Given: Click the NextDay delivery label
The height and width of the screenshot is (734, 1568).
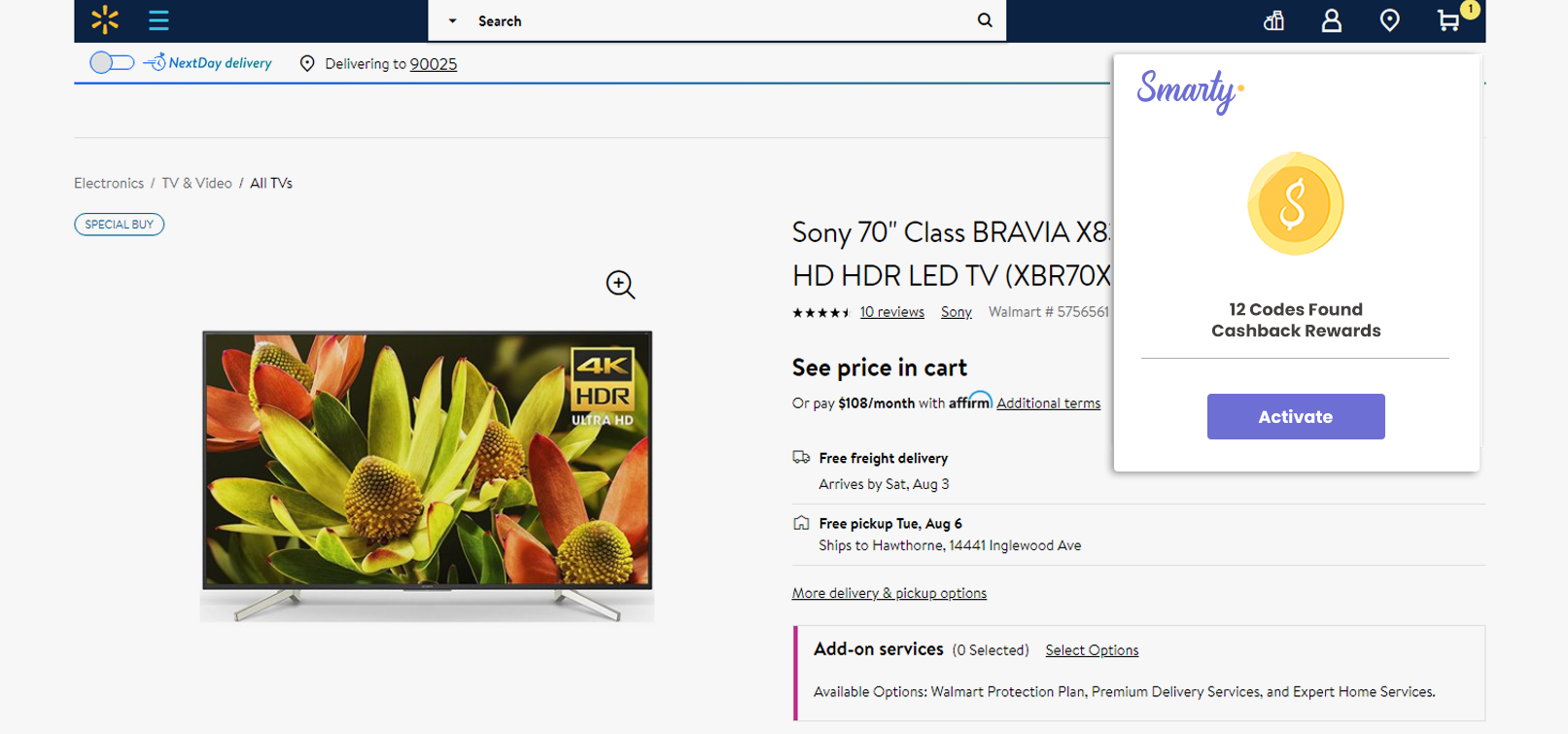Looking at the screenshot, I should coord(220,63).
